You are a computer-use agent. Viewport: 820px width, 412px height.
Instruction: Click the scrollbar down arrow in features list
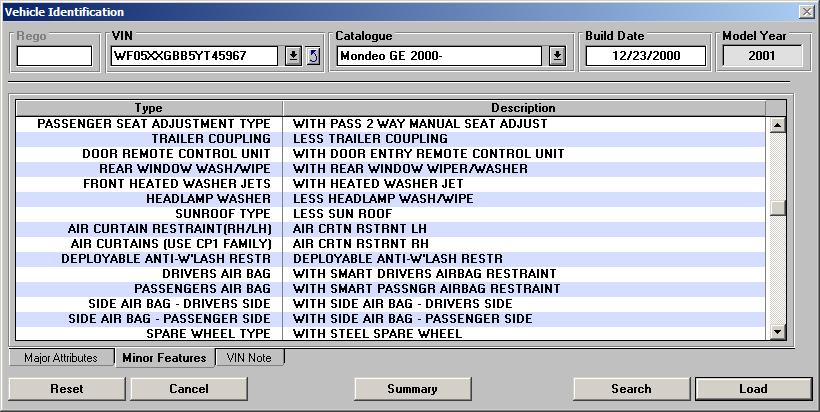click(777, 332)
